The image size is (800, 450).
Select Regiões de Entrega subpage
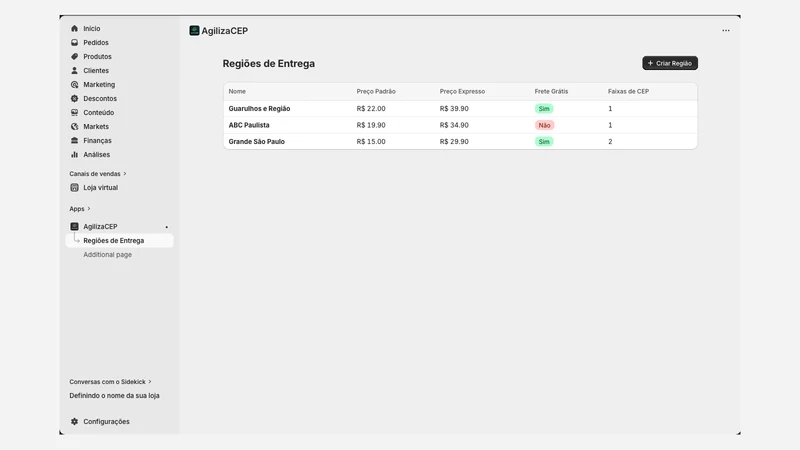[119, 240]
